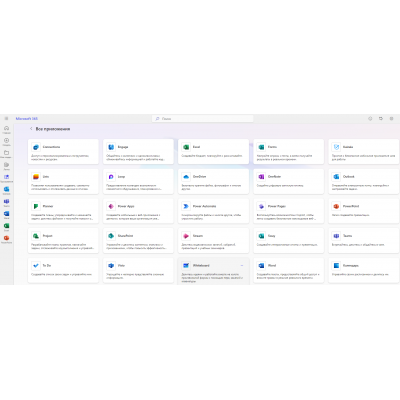Screen dimensions: 400x400
Task: Click the Microsoft 365 header link
Action: 27,119
